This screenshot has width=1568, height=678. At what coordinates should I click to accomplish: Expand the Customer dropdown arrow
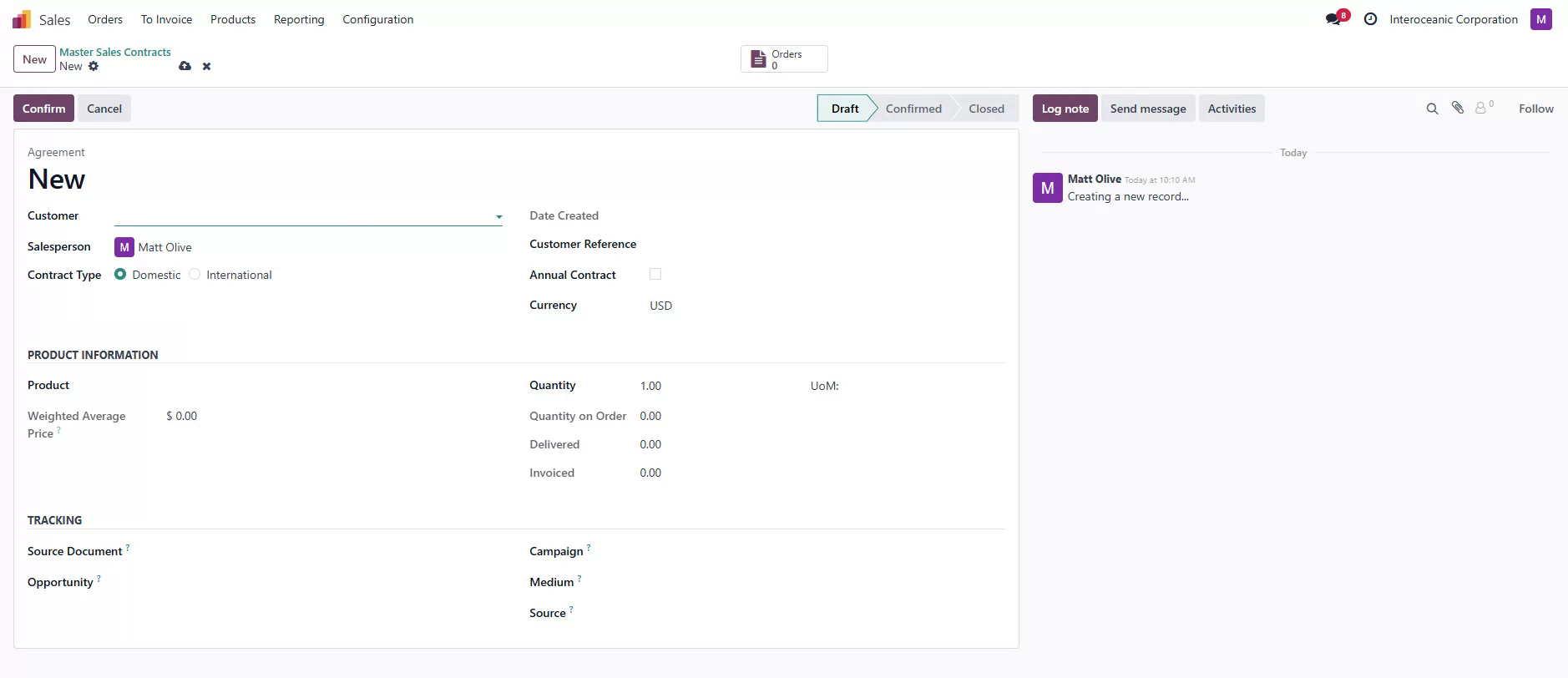[x=498, y=217]
